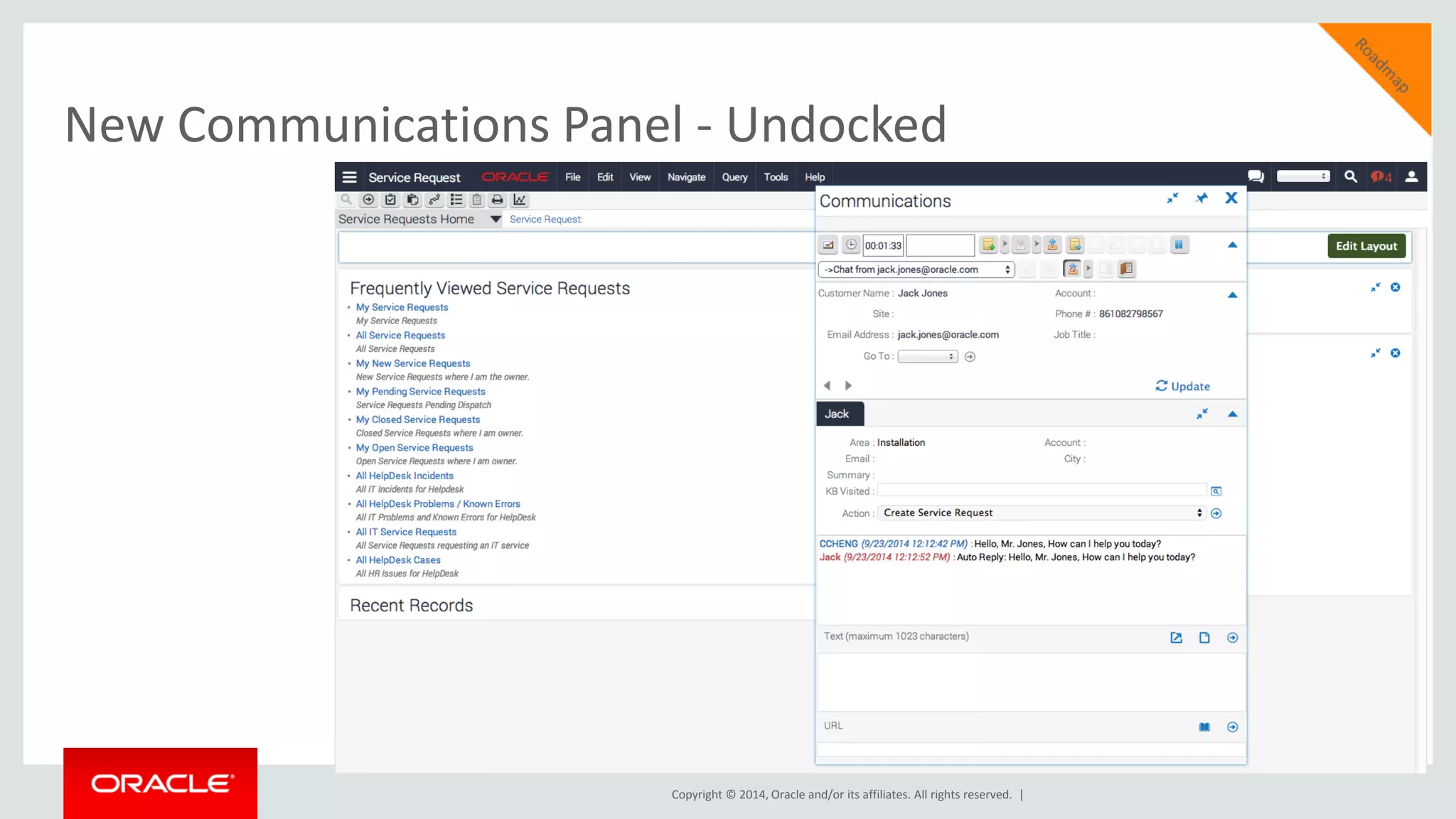Open the Action dropdown Create Service Request
This screenshot has height=819, width=1456.
1042,513
